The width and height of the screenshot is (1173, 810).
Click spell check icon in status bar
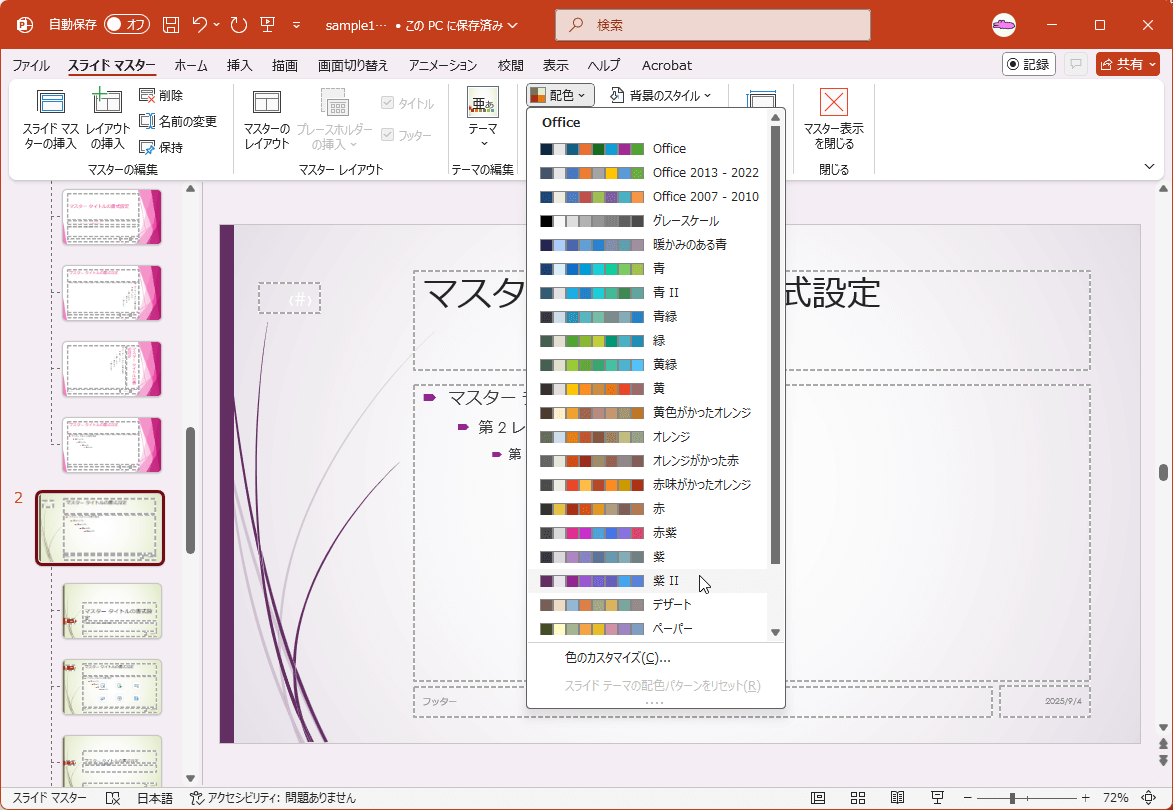point(113,798)
